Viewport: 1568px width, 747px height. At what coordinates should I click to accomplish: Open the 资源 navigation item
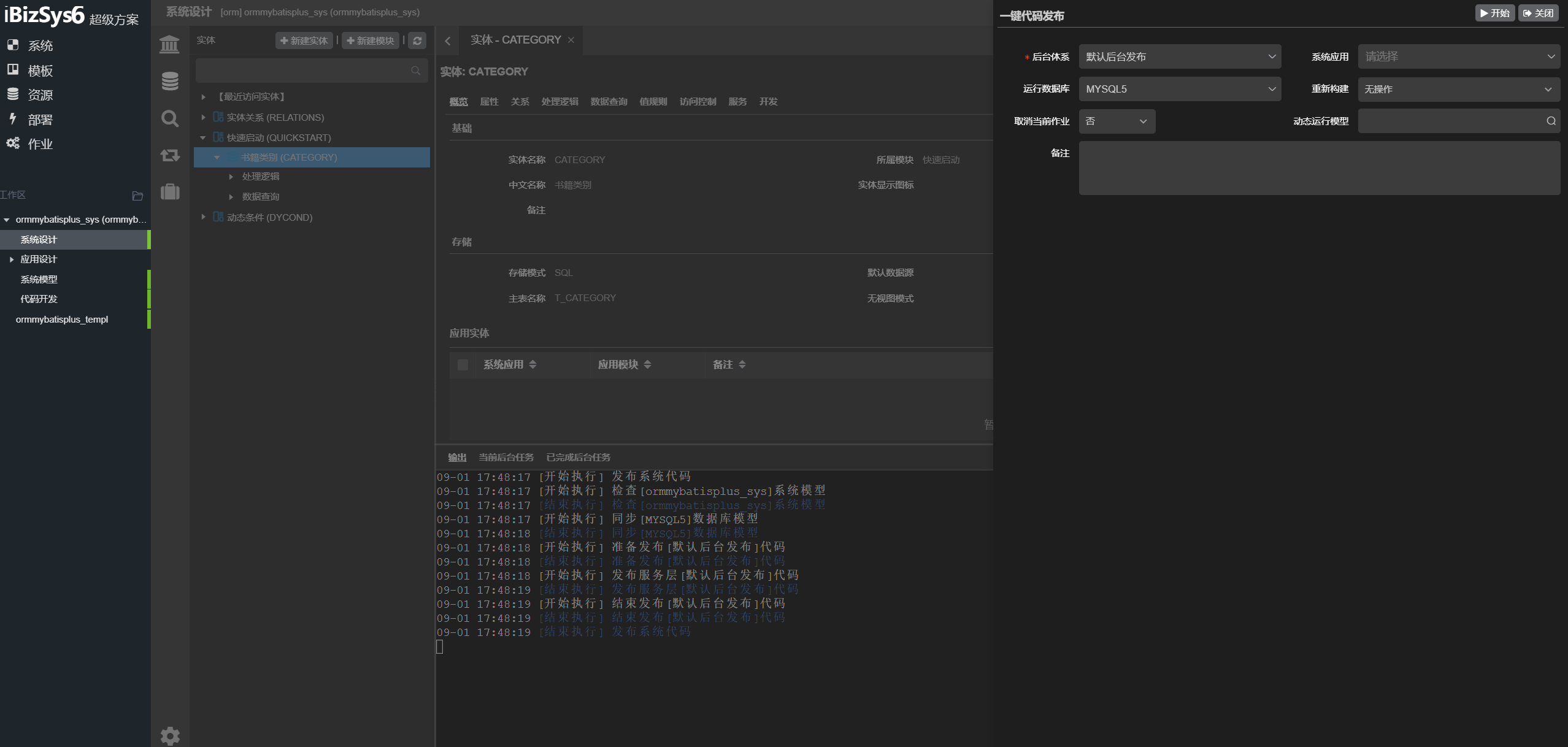coord(29,95)
